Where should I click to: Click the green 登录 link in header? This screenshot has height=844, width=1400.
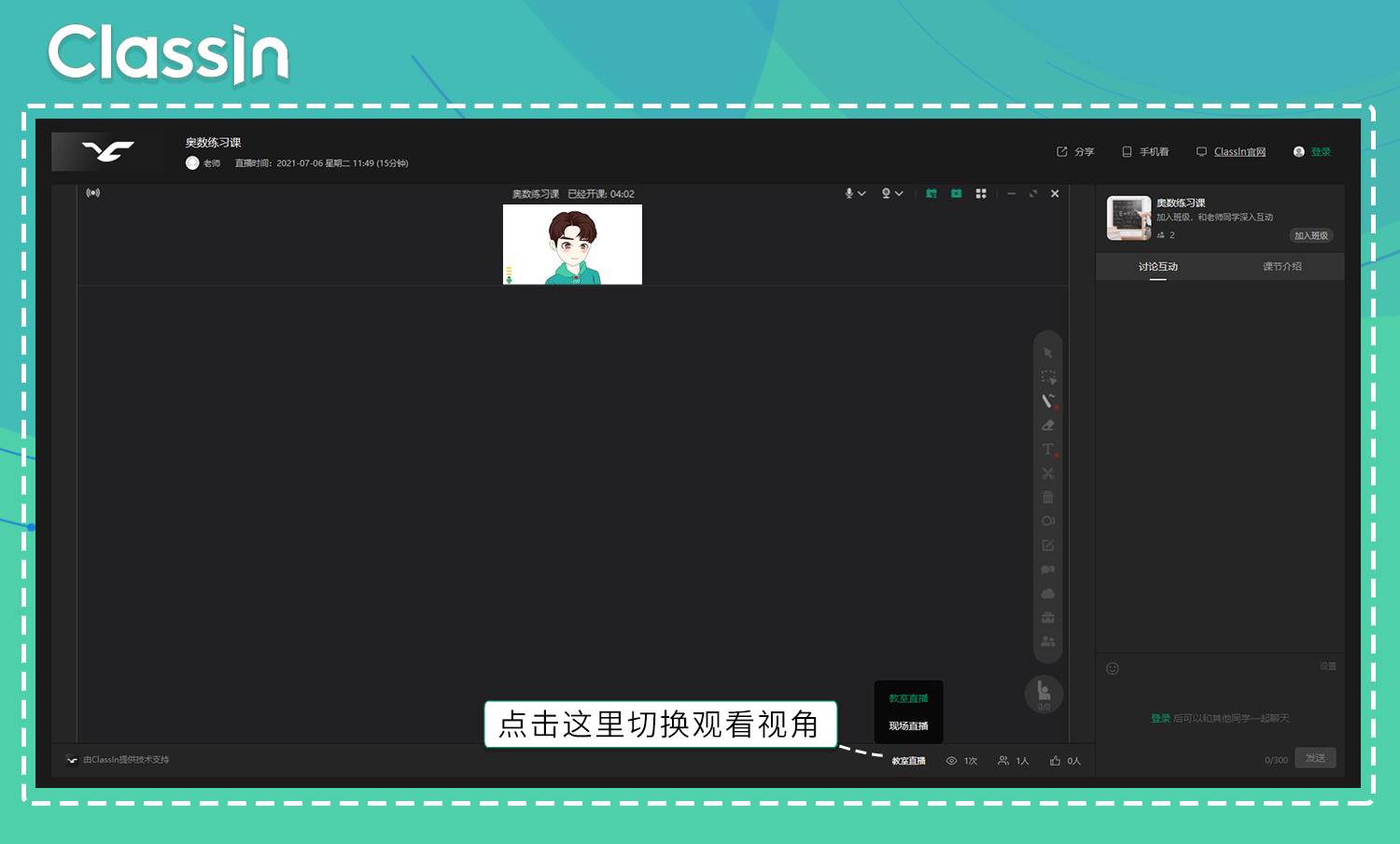[x=1321, y=151]
